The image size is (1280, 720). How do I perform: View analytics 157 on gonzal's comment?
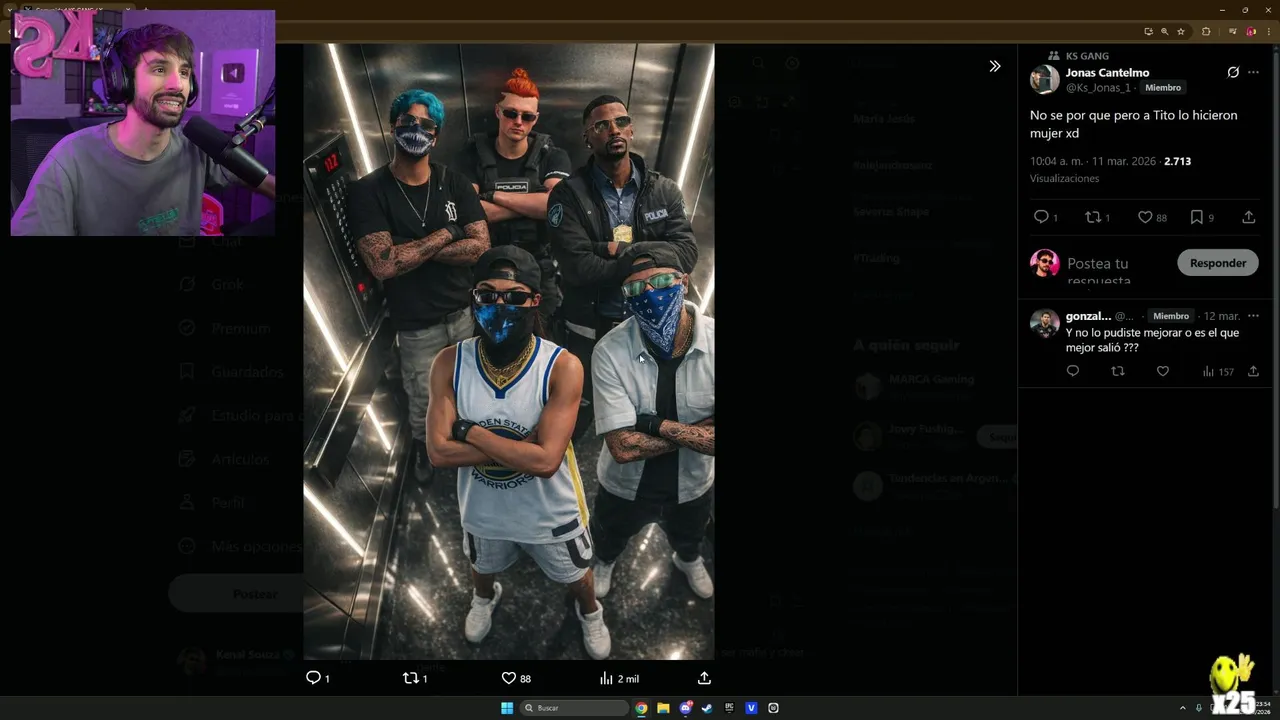point(1218,371)
